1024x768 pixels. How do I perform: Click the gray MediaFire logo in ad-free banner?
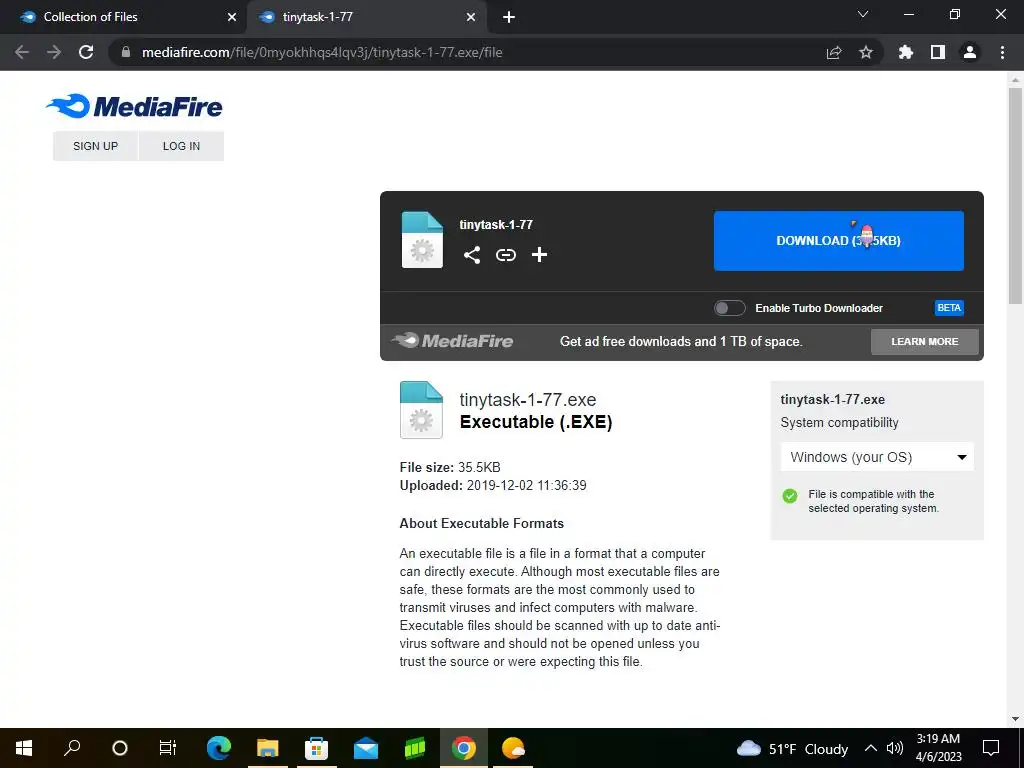point(453,340)
